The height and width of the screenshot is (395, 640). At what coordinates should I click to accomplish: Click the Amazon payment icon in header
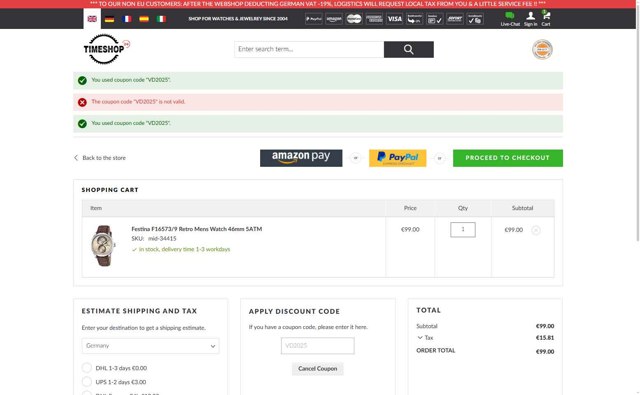coord(334,19)
